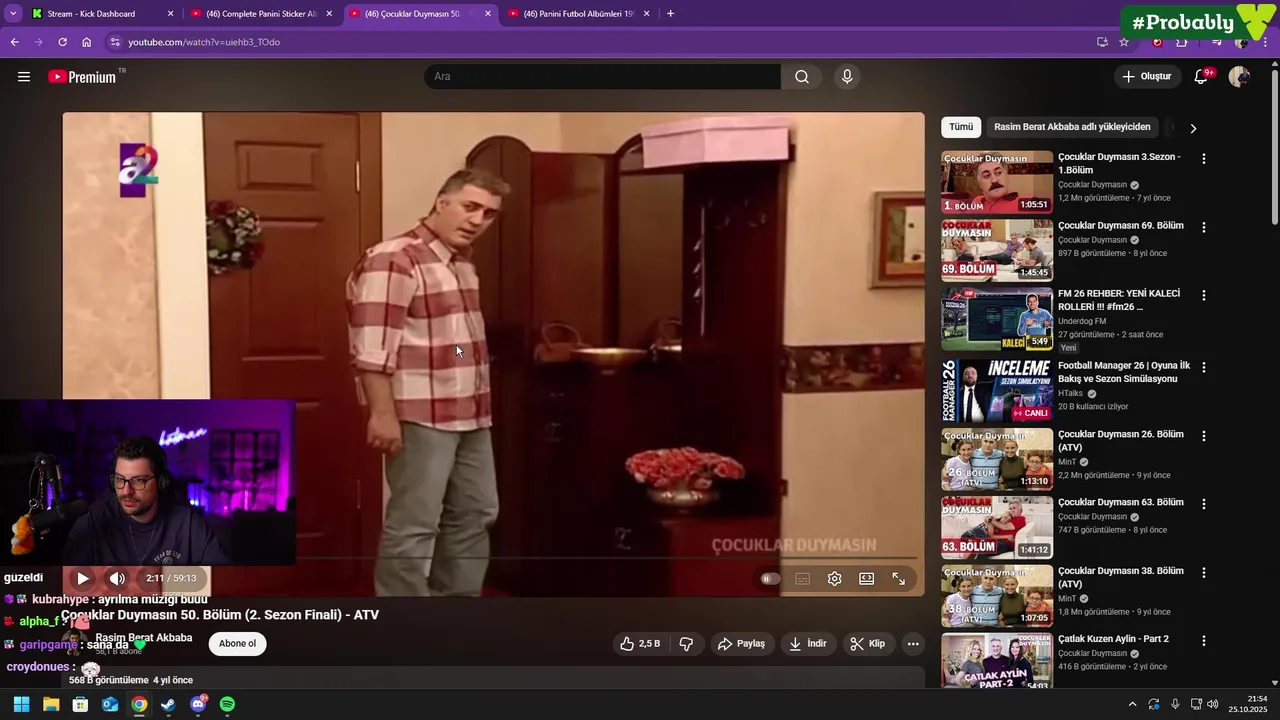The height and width of the screenshot is (720, 1280).
Task: Select the Rasim Berat Akbaba adlı yükleyiciden chip
Action: pos(1072,127)
